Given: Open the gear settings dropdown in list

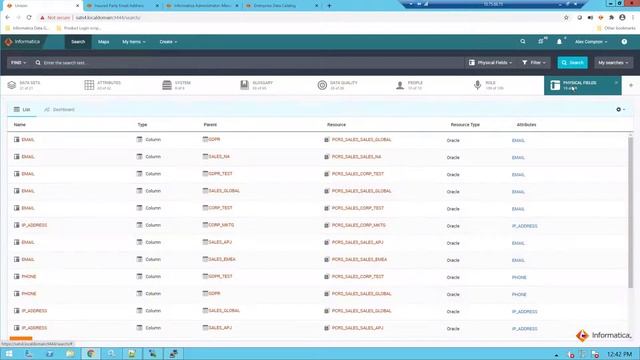Looking at the screenshot, I should point(620,109).
